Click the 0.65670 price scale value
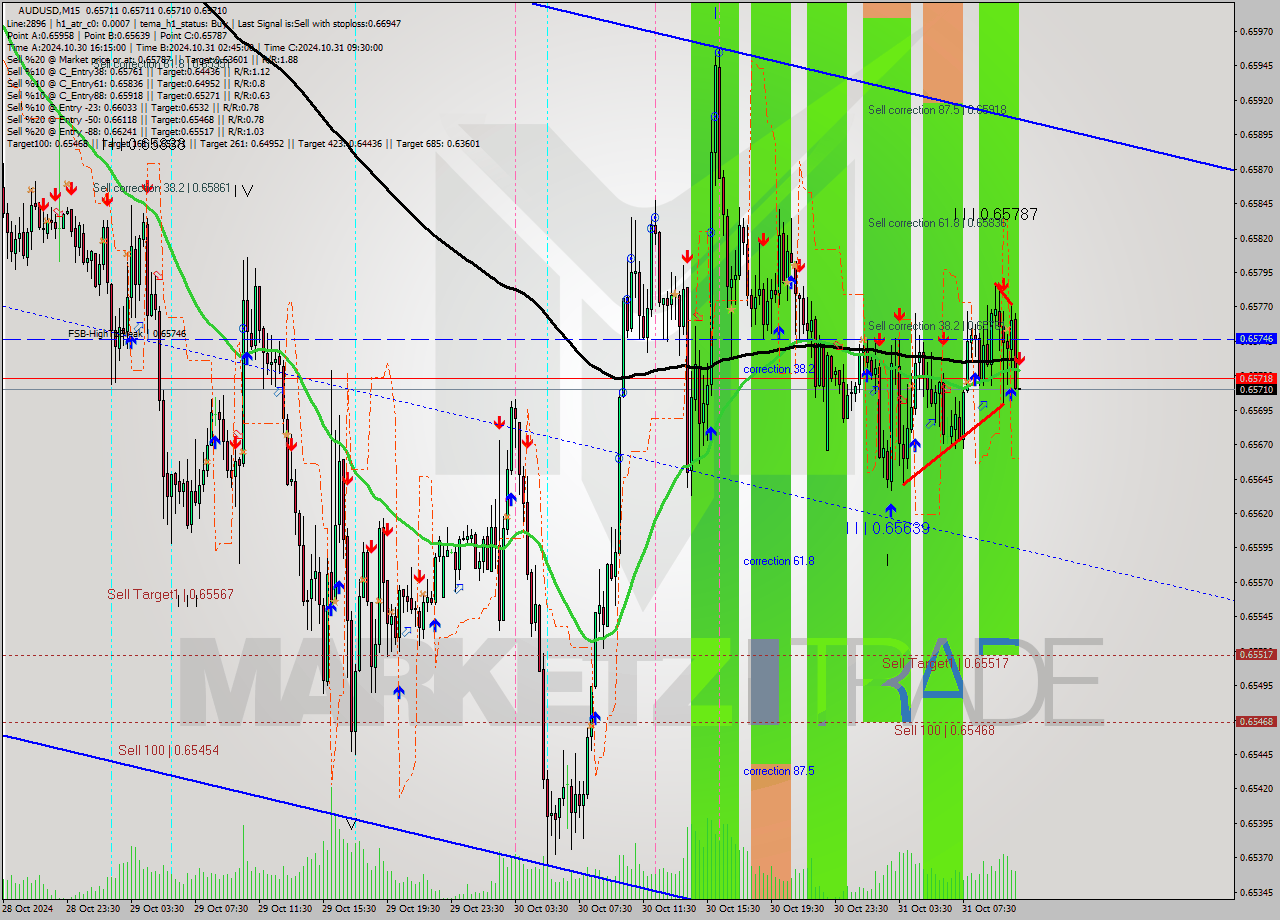 pos(1256,444)
